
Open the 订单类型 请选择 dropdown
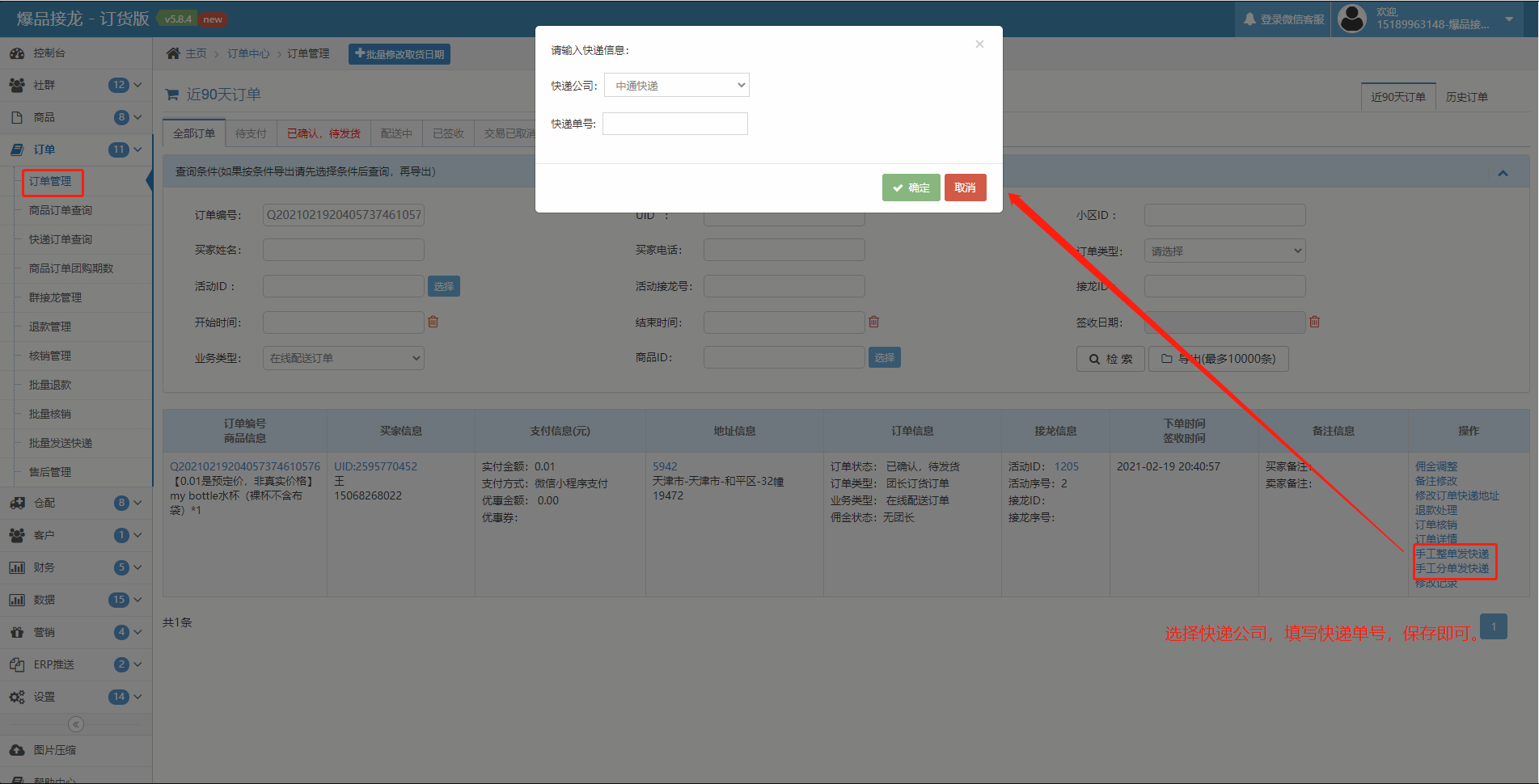click(1224, 251)
